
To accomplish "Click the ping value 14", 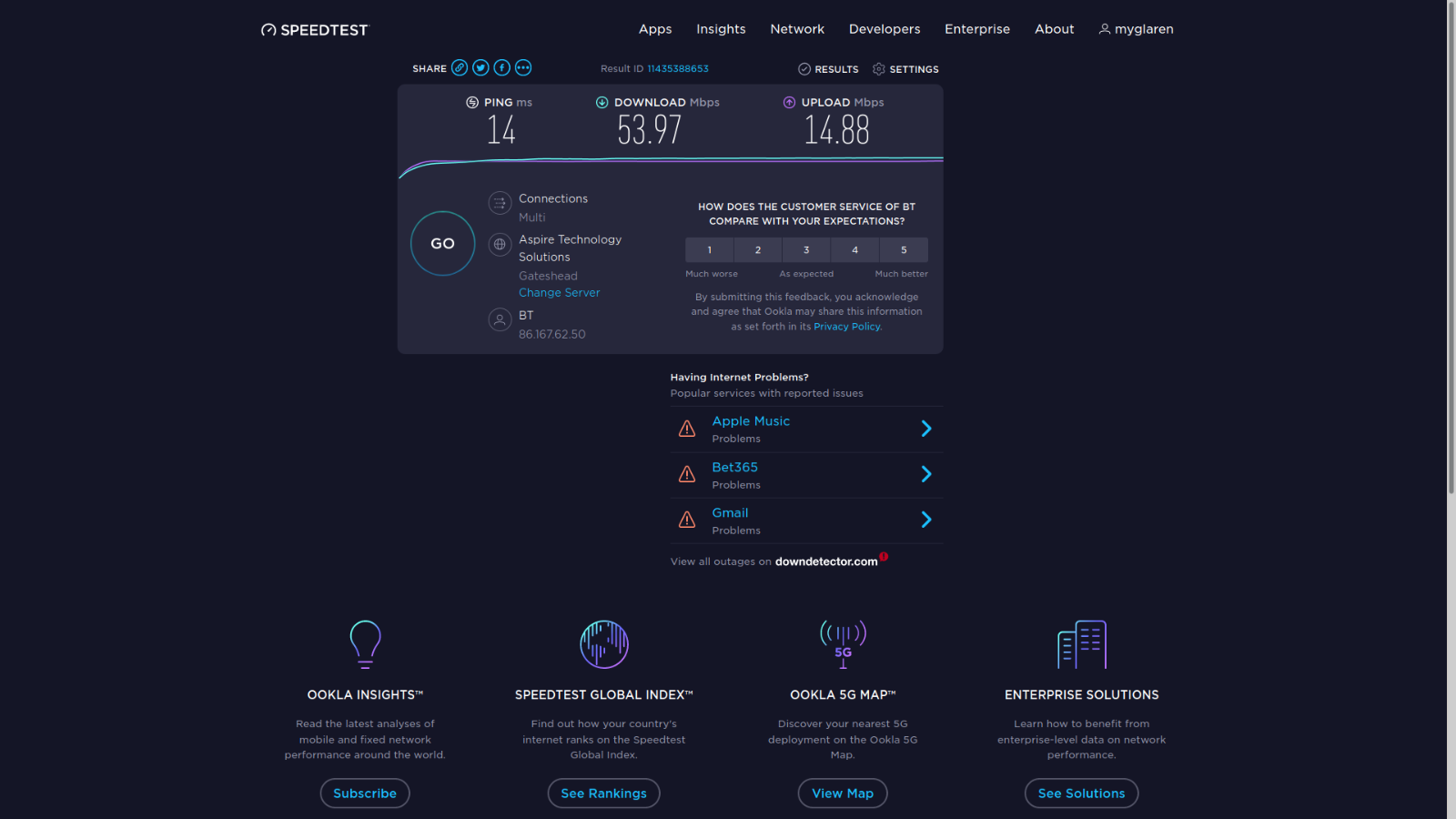I will (501, 130).
